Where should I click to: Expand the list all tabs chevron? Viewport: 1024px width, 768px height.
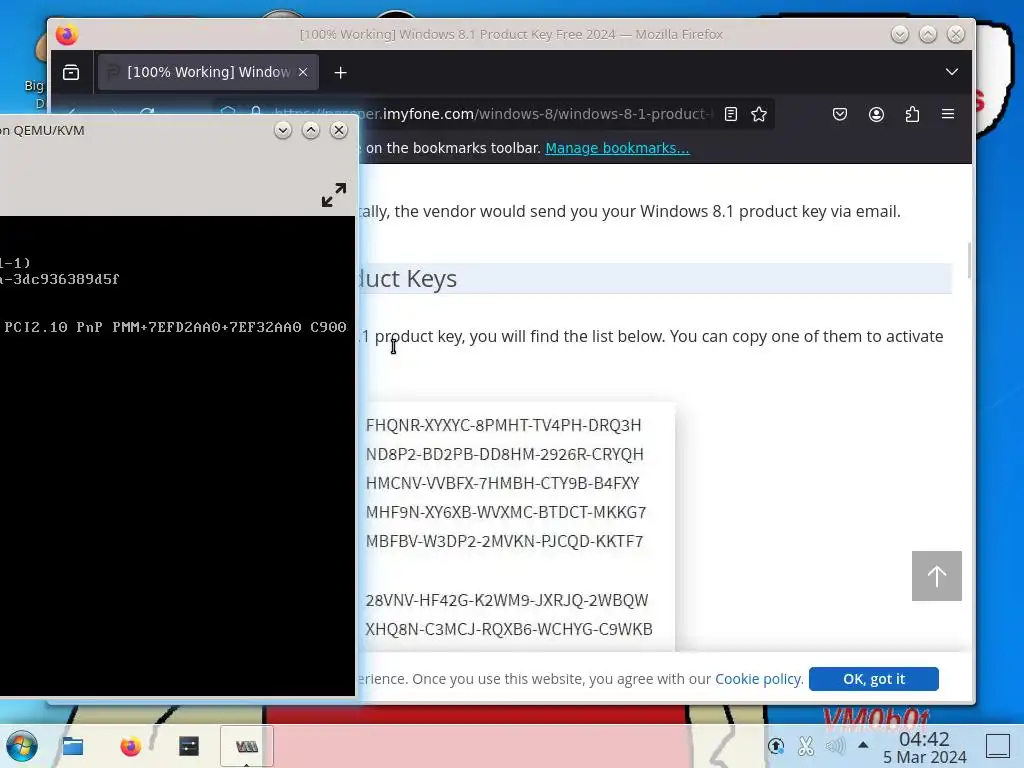pyautogui.click(x=952, y=72)
